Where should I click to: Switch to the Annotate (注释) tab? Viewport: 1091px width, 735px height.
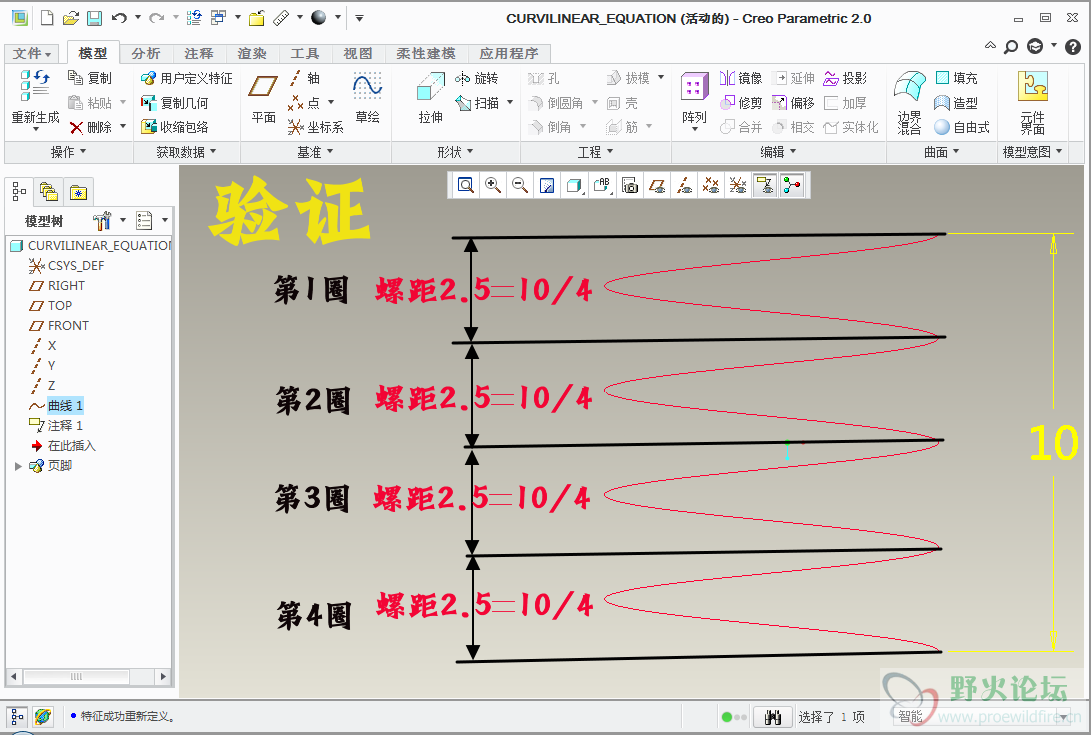coord(199,54)
